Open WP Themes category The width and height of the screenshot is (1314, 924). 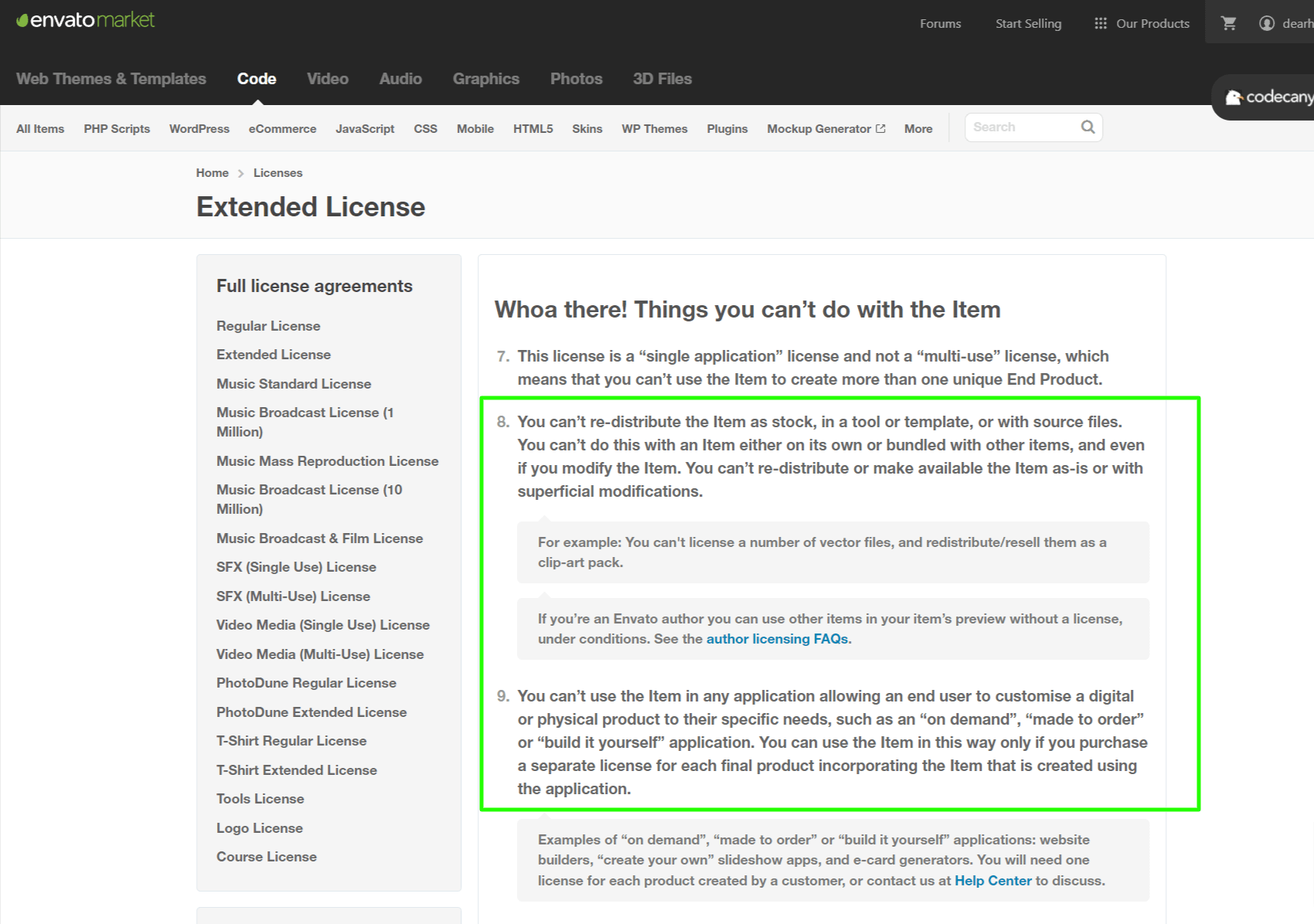[x=655, y=129]
